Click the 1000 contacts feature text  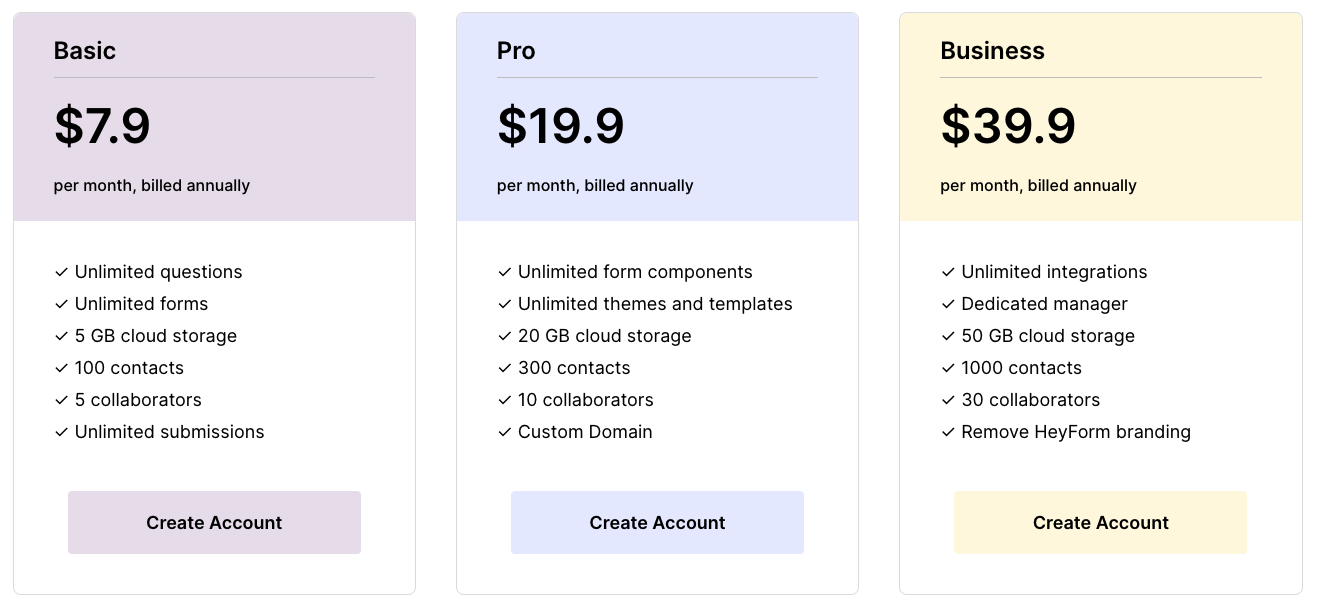pyautogui.click(x=1021, y=368)
